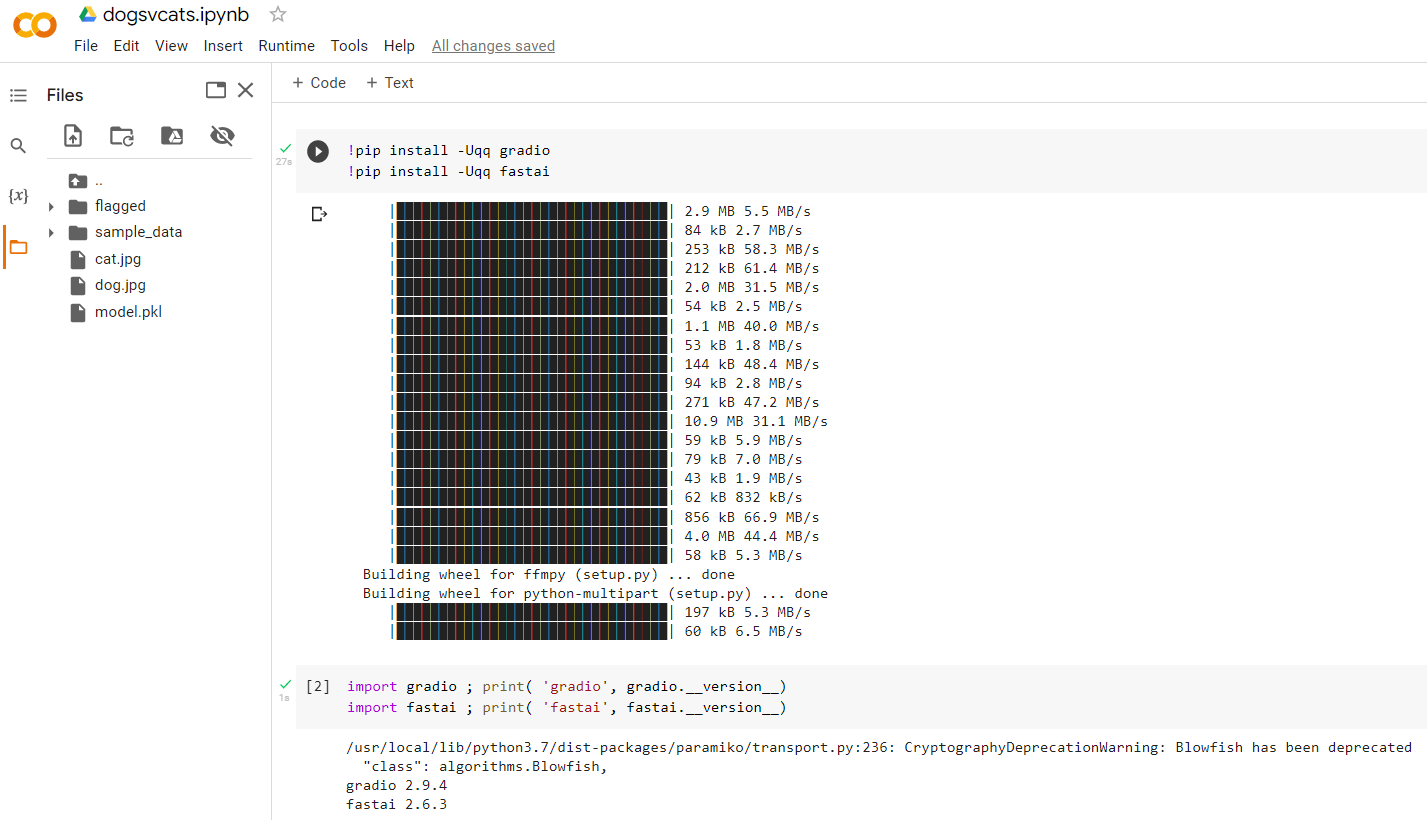Run the pip install code cell
The image size is (1427, 820).
point(318,152)
